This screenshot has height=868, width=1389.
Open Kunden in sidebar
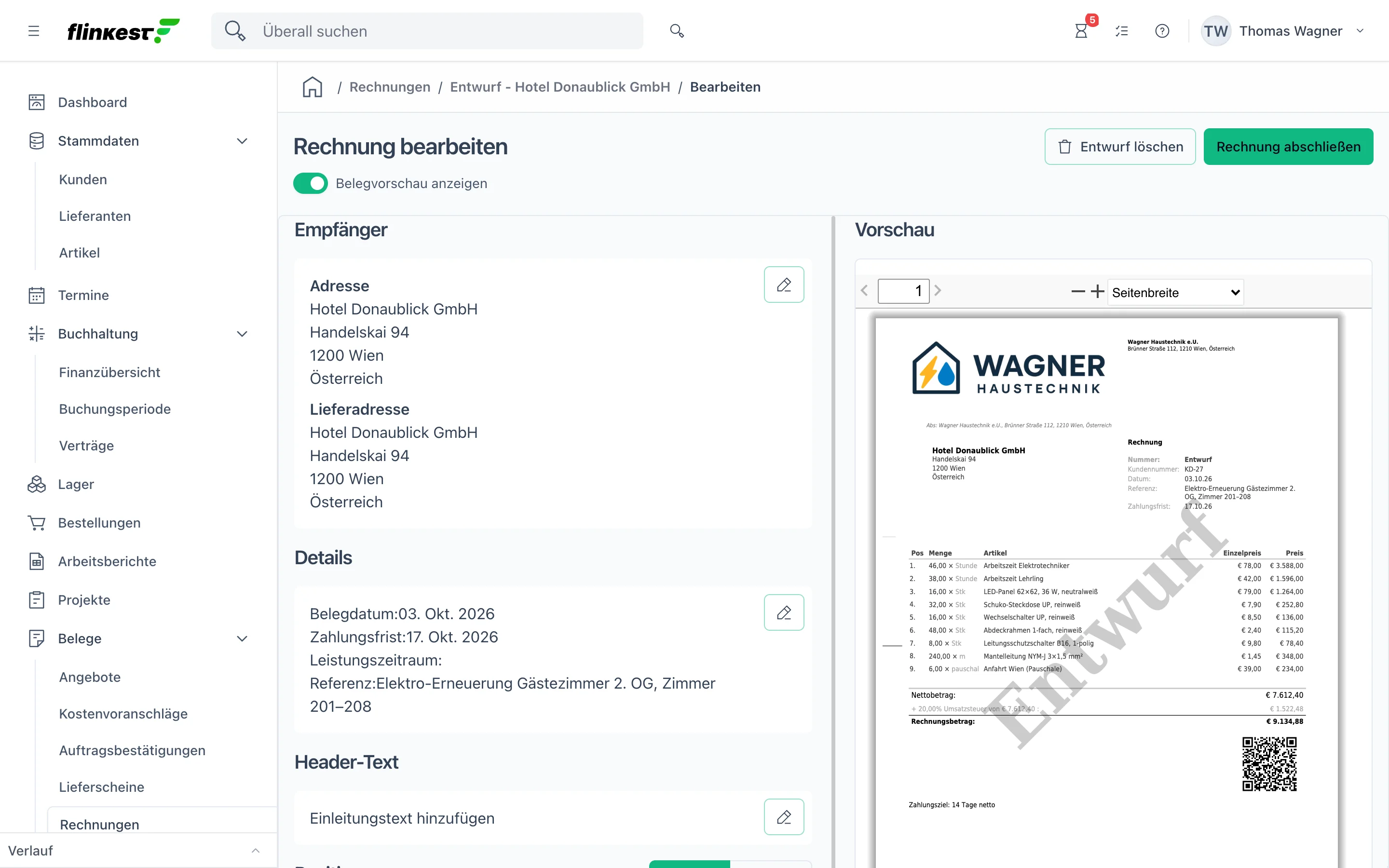point(82,180)
